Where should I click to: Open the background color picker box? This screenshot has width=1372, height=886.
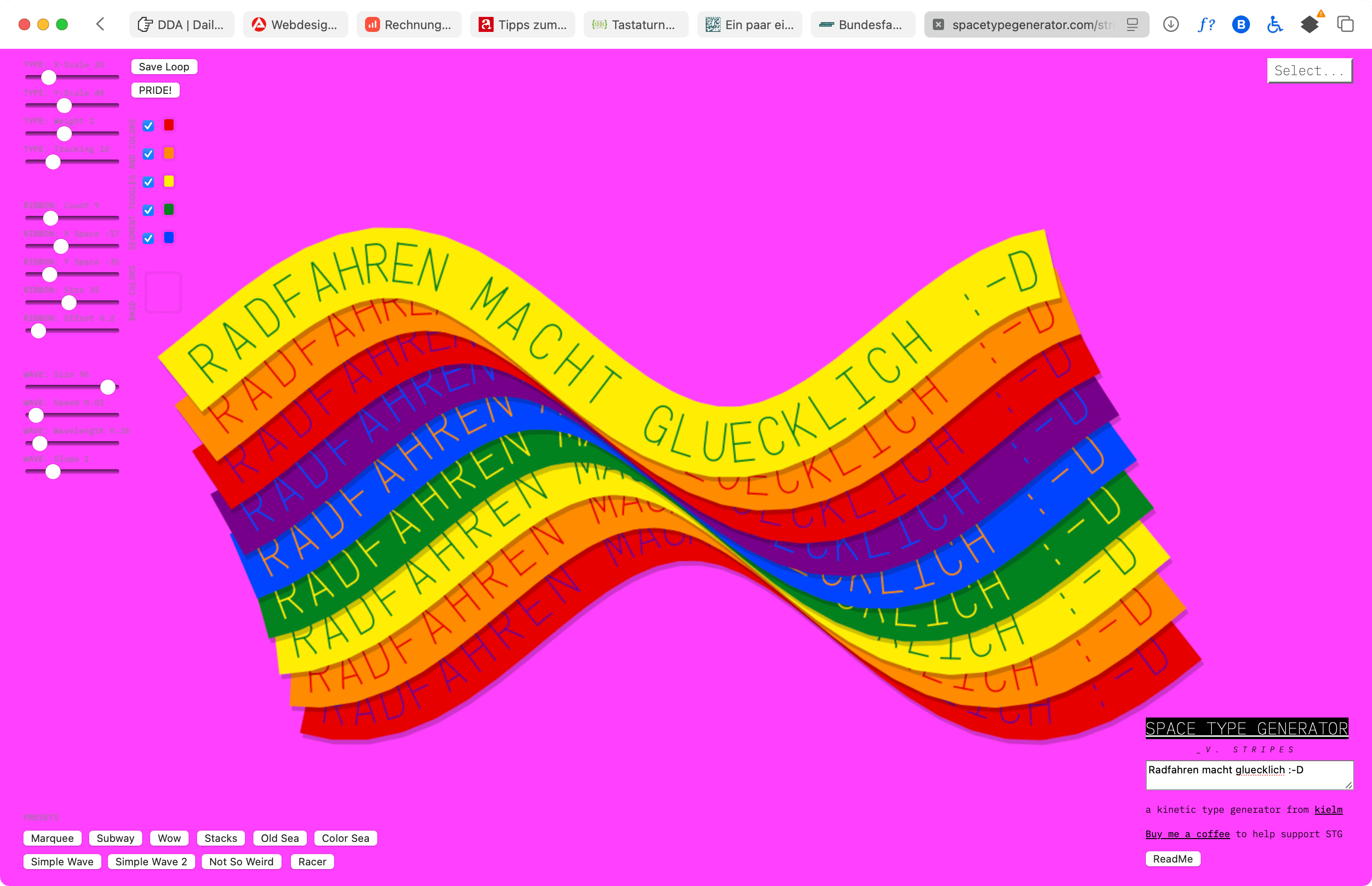163,292
